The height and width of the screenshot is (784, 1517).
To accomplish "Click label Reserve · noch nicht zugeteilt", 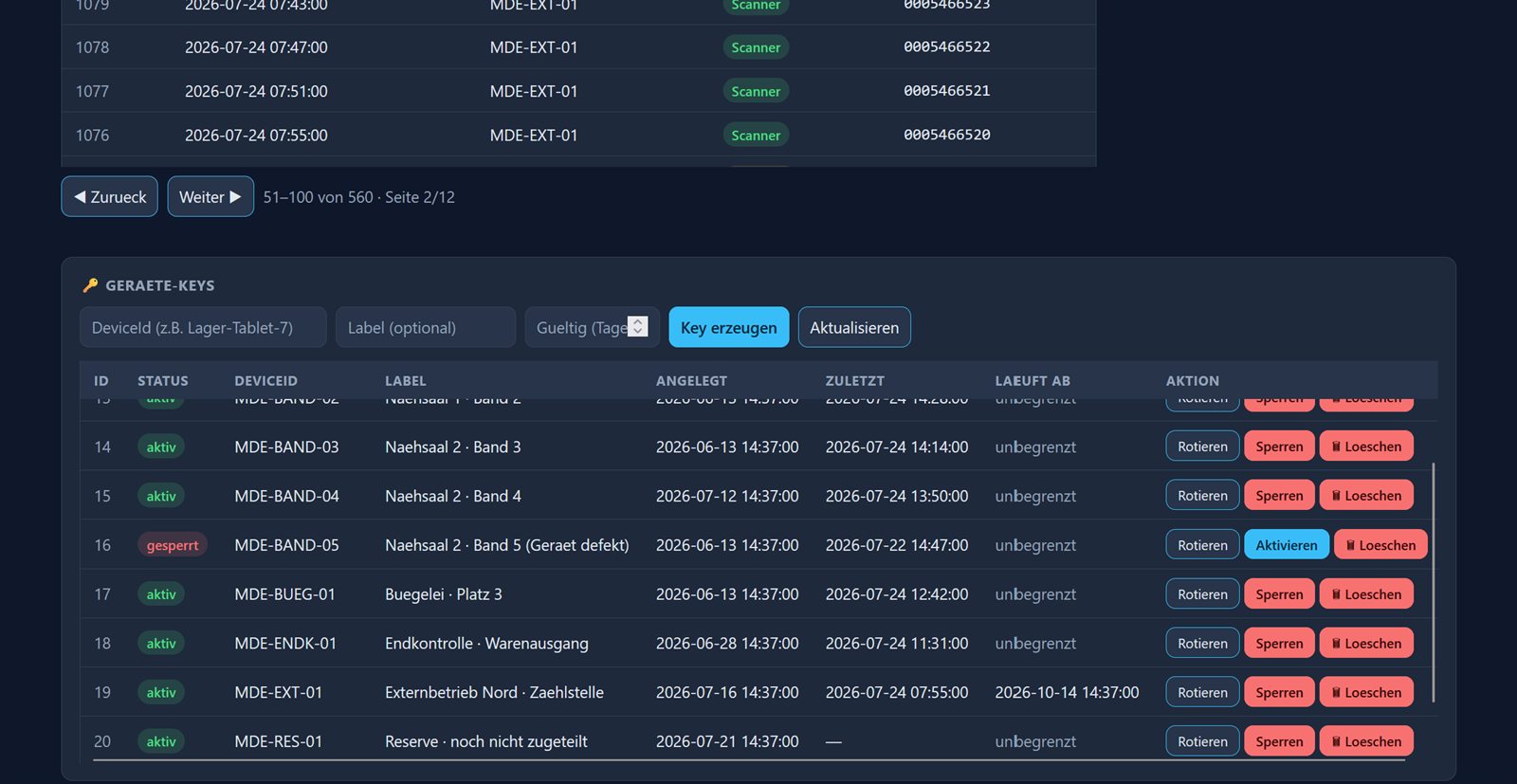I will (485, 741).
